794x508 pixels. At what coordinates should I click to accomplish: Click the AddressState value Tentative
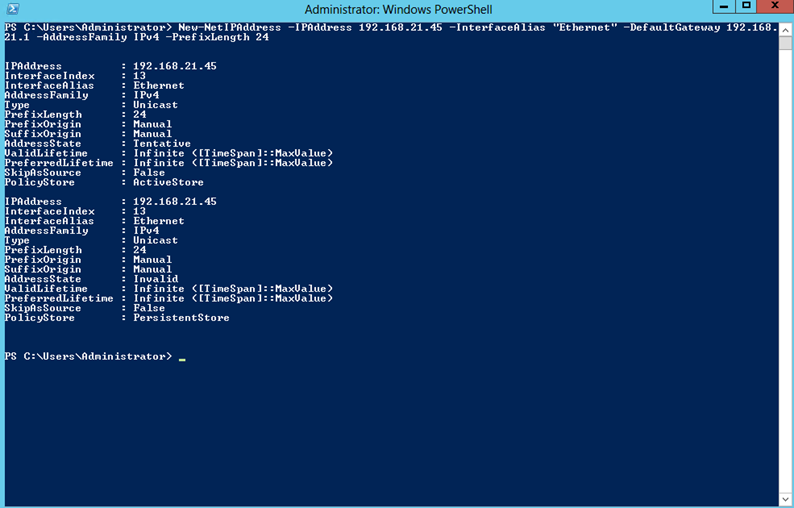tap(162, 143)
